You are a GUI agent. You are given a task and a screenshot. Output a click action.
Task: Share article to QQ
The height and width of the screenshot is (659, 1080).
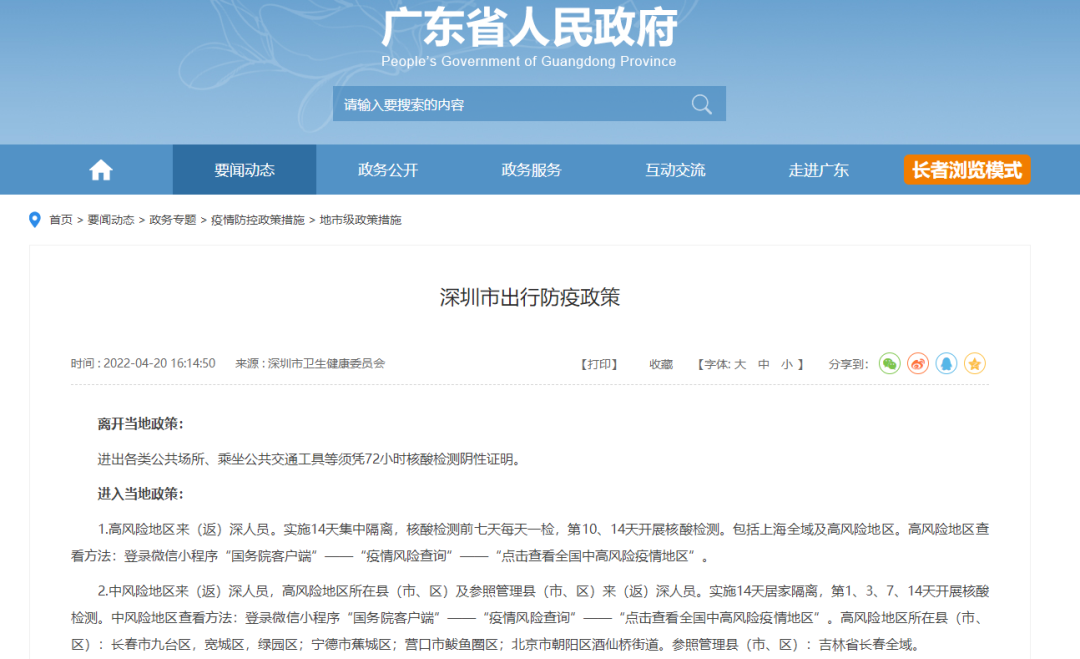pos(946,364)
